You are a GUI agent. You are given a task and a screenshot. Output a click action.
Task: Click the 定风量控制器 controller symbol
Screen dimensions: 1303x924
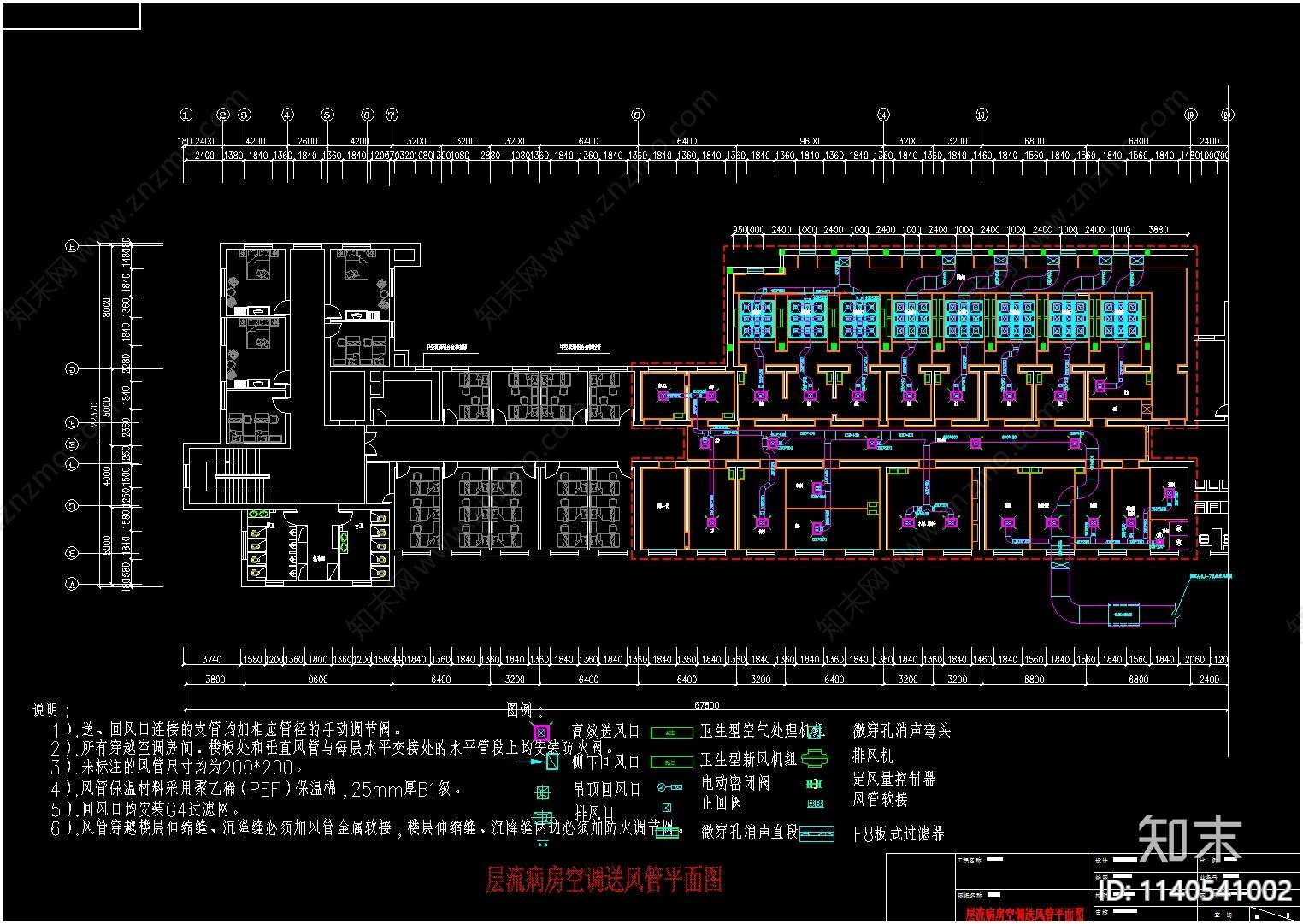815,783
